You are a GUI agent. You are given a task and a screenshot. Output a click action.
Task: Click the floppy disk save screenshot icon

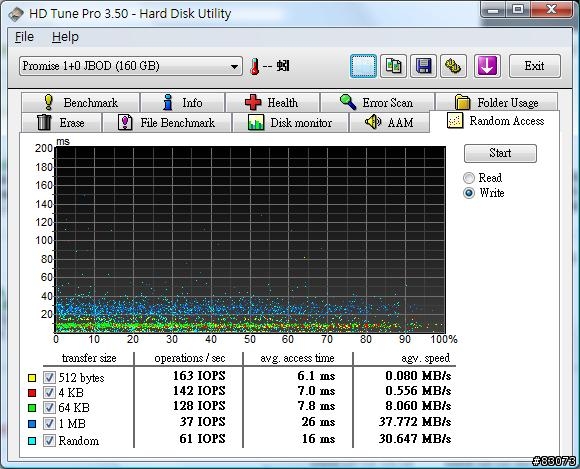(424, 66)
